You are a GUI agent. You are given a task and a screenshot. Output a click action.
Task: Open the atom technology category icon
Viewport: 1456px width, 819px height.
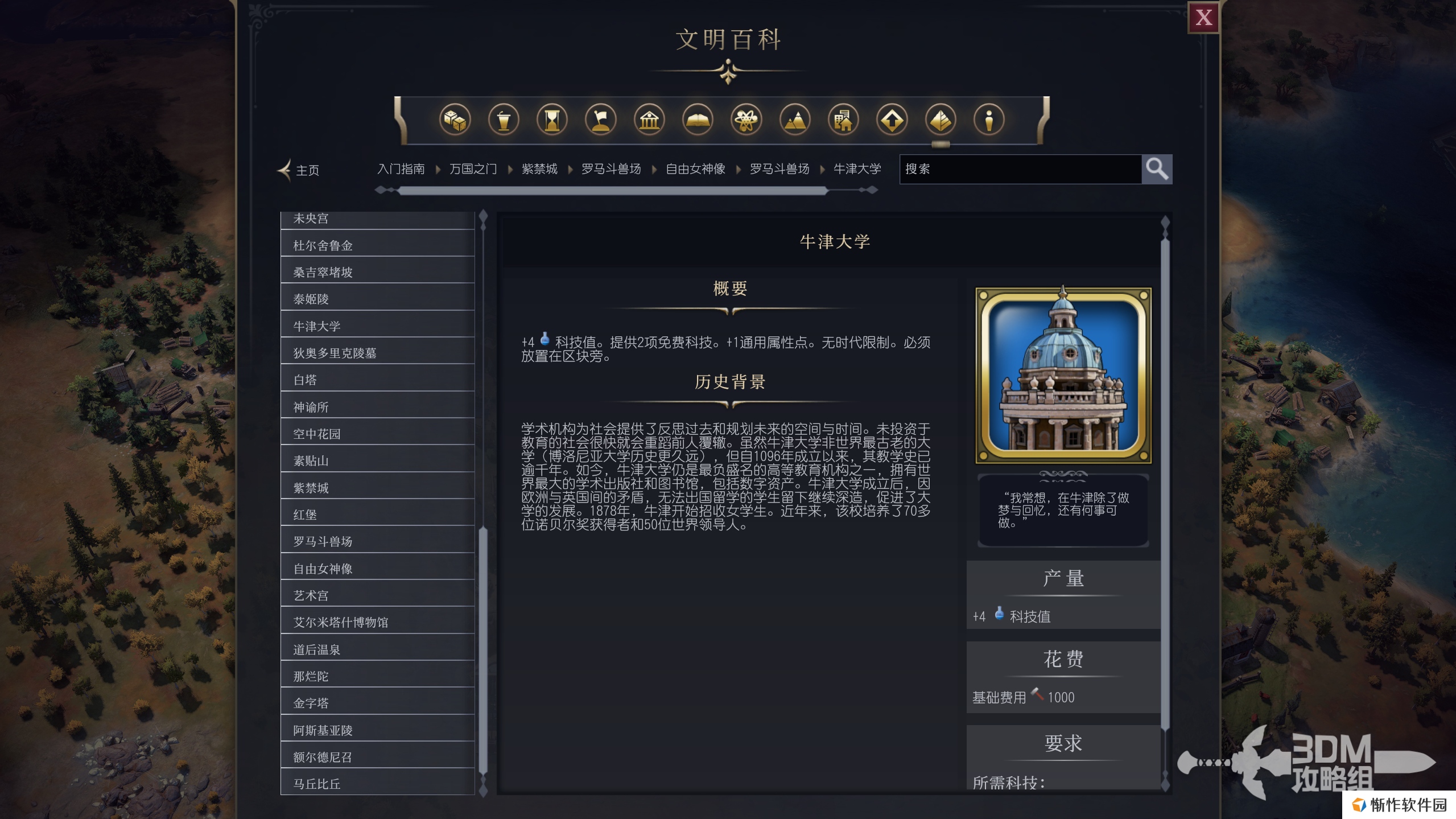click(x=746, y=120)
